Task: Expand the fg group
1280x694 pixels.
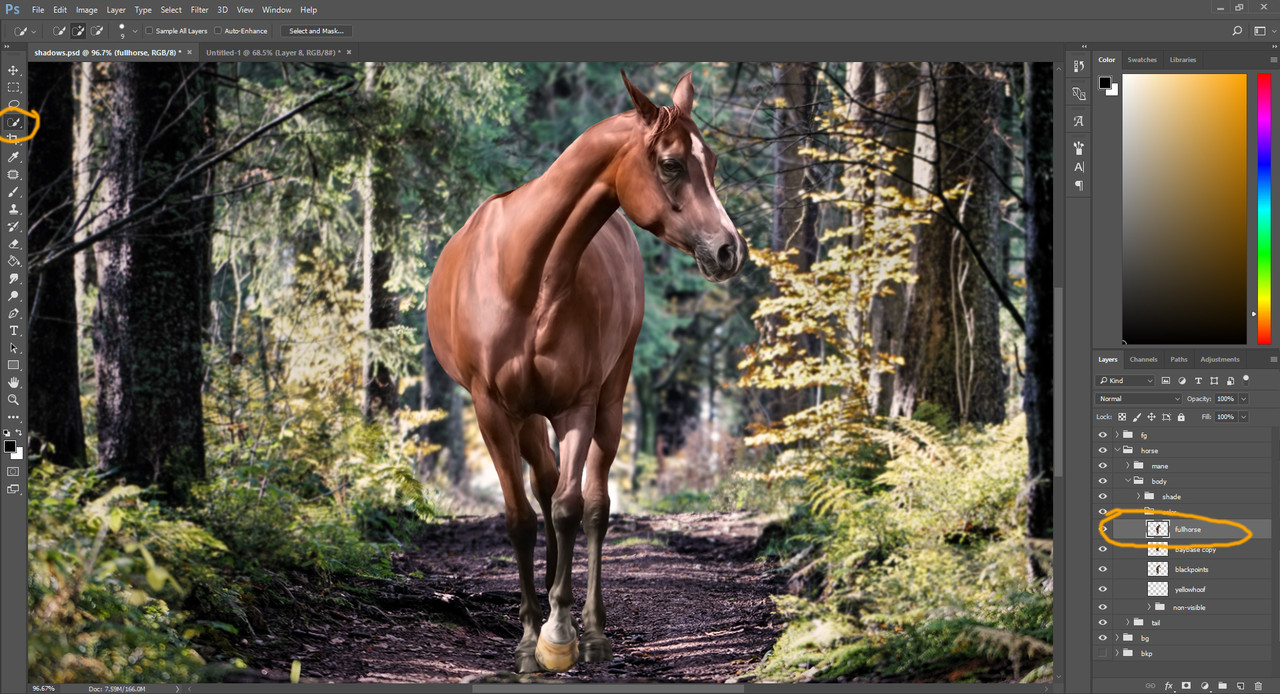Action: coord(1117,435)
